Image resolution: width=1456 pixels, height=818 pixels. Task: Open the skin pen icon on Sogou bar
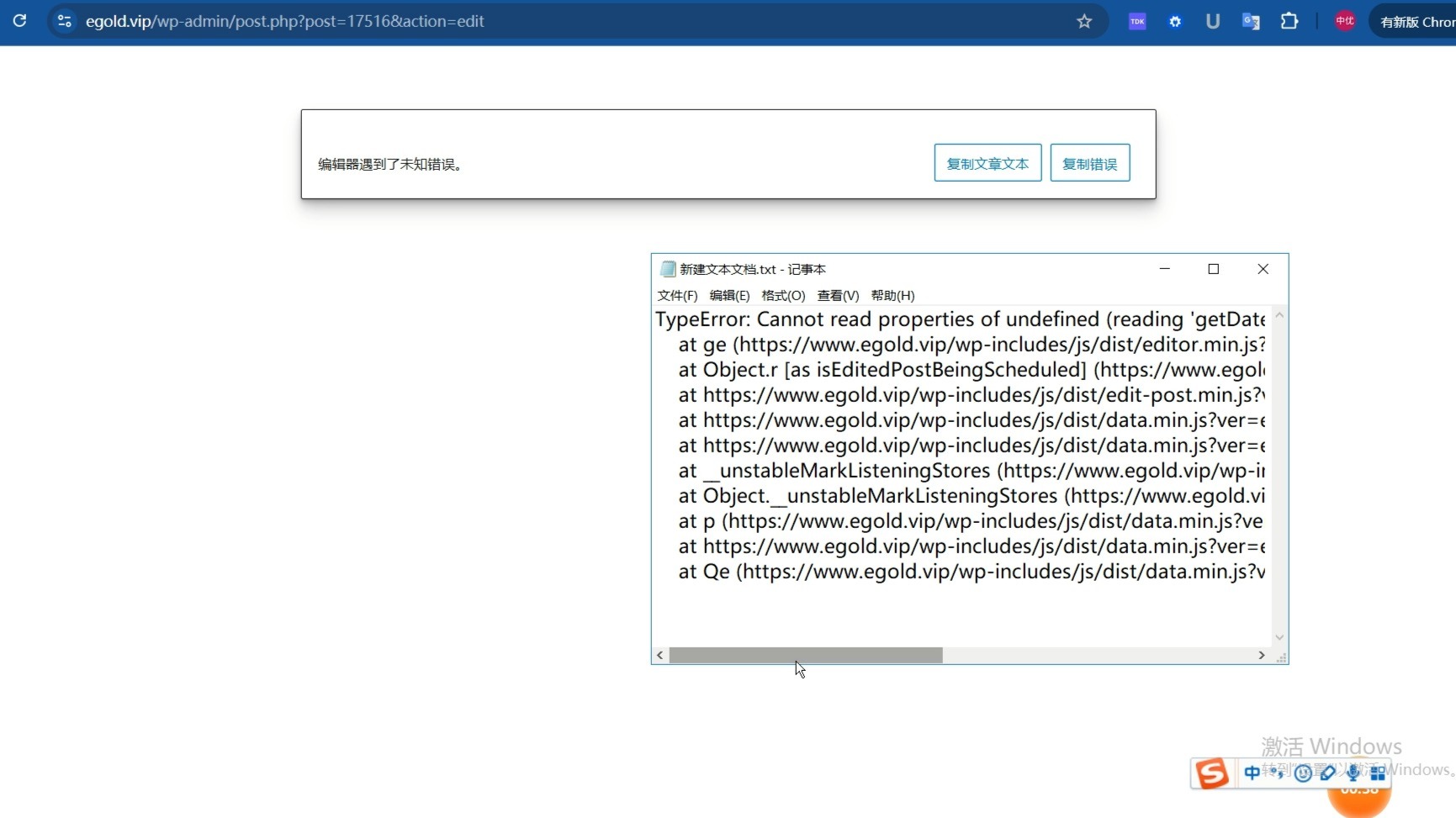pyautogui.click(x=1328, y=773)
